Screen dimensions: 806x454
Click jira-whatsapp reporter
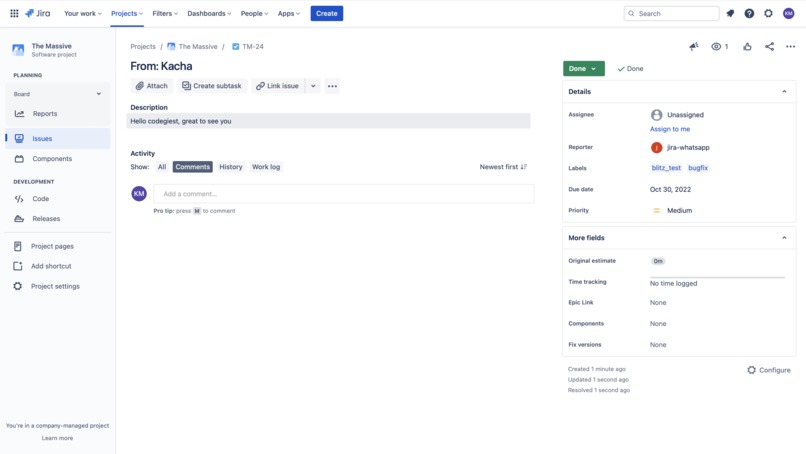[x=680, y=148]
